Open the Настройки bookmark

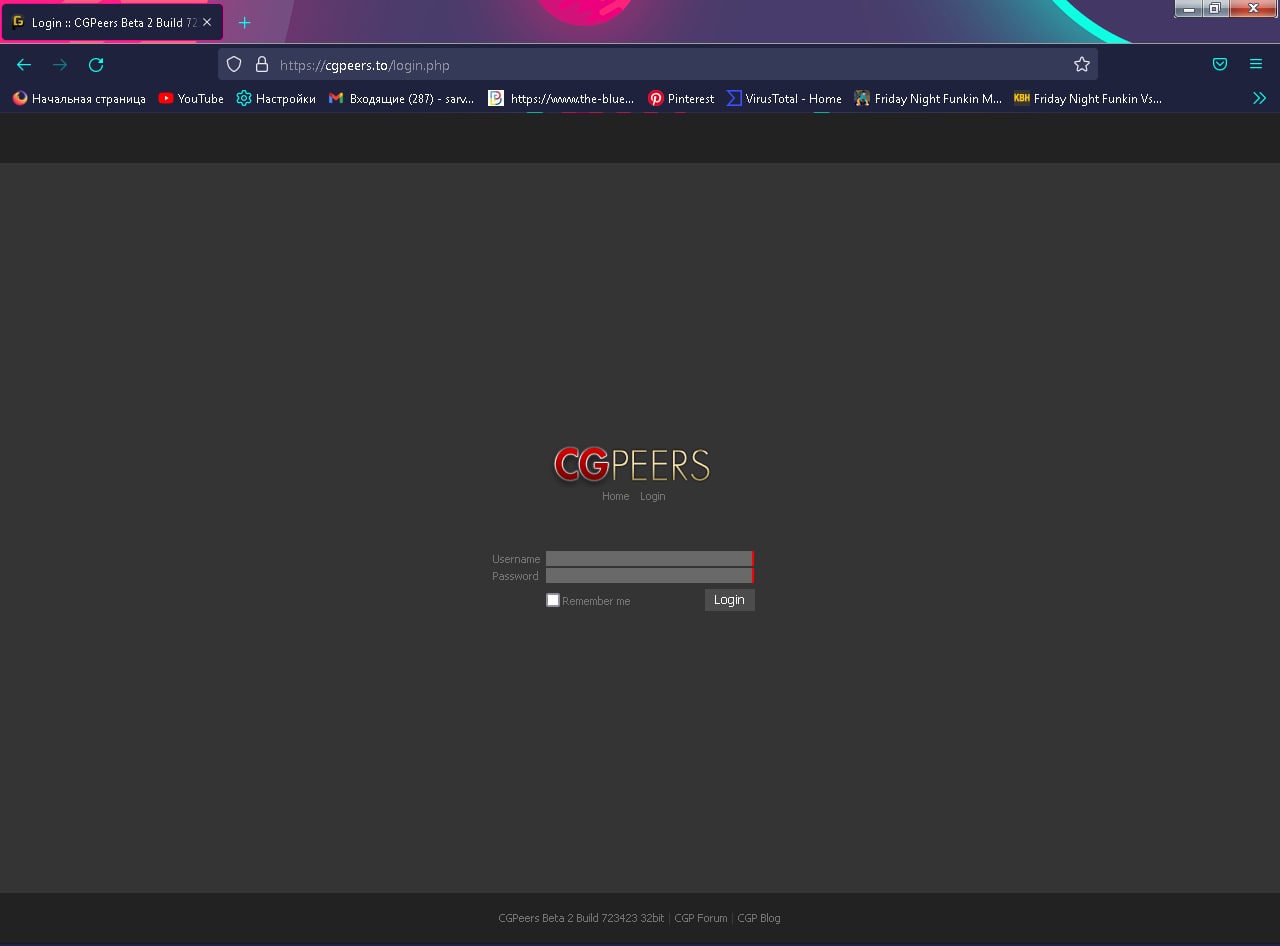click(x=276, y=98)
